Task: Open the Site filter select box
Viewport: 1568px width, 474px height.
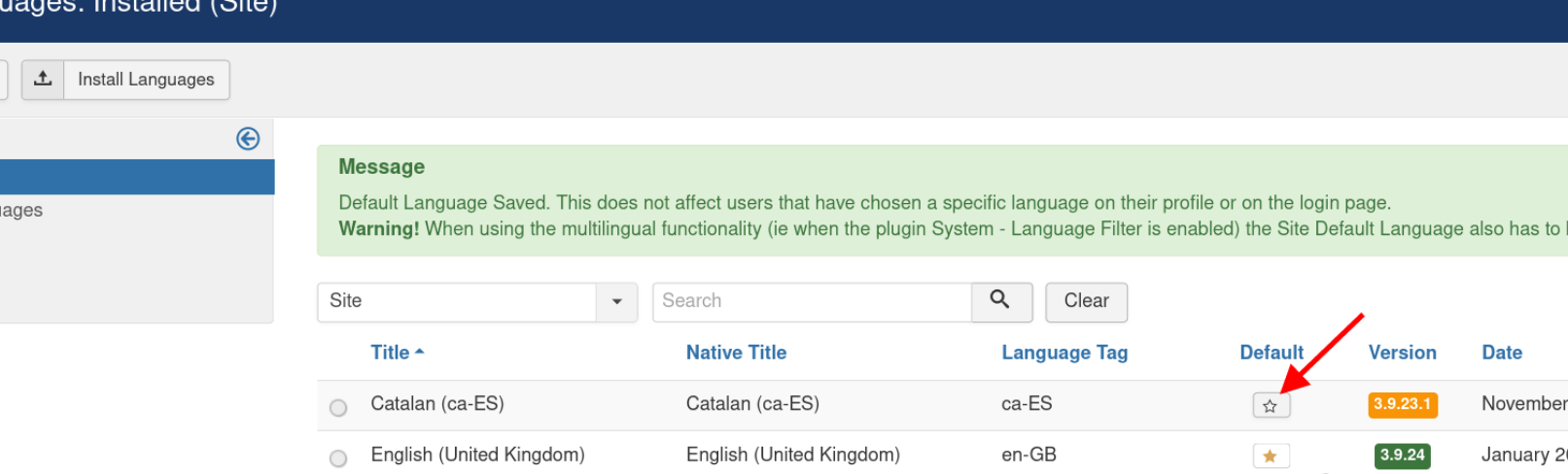Action: tap(457, 302)
